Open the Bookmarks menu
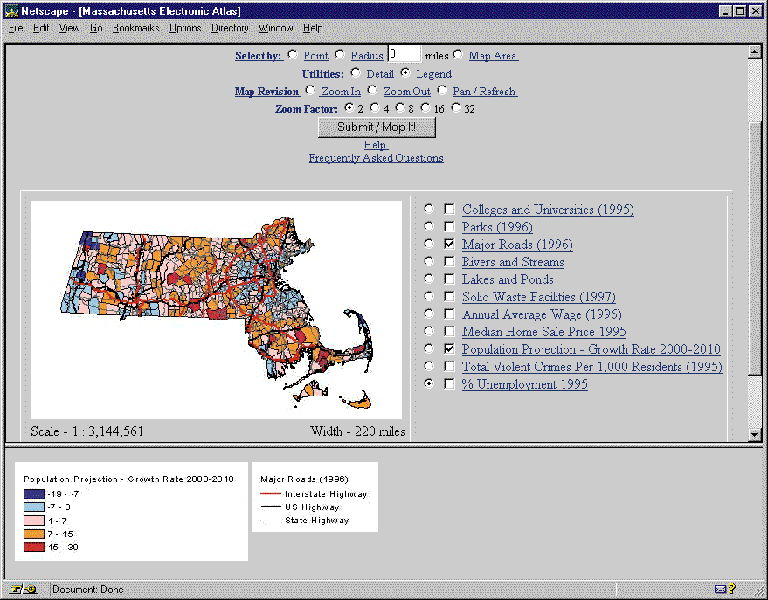Screen dimensions: 768x600 [135, 28]
